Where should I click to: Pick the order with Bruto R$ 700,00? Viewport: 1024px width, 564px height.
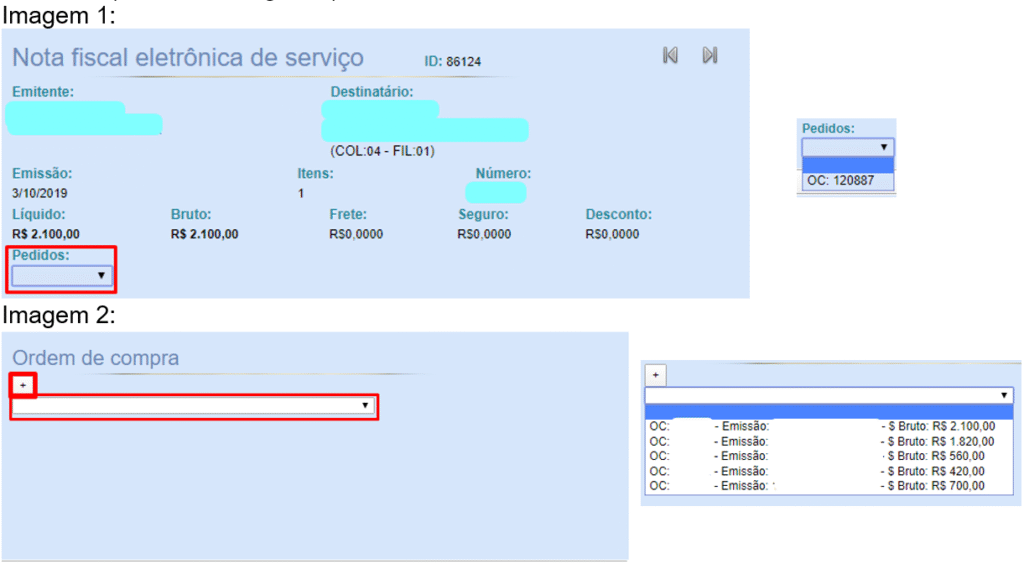point(828,486)
